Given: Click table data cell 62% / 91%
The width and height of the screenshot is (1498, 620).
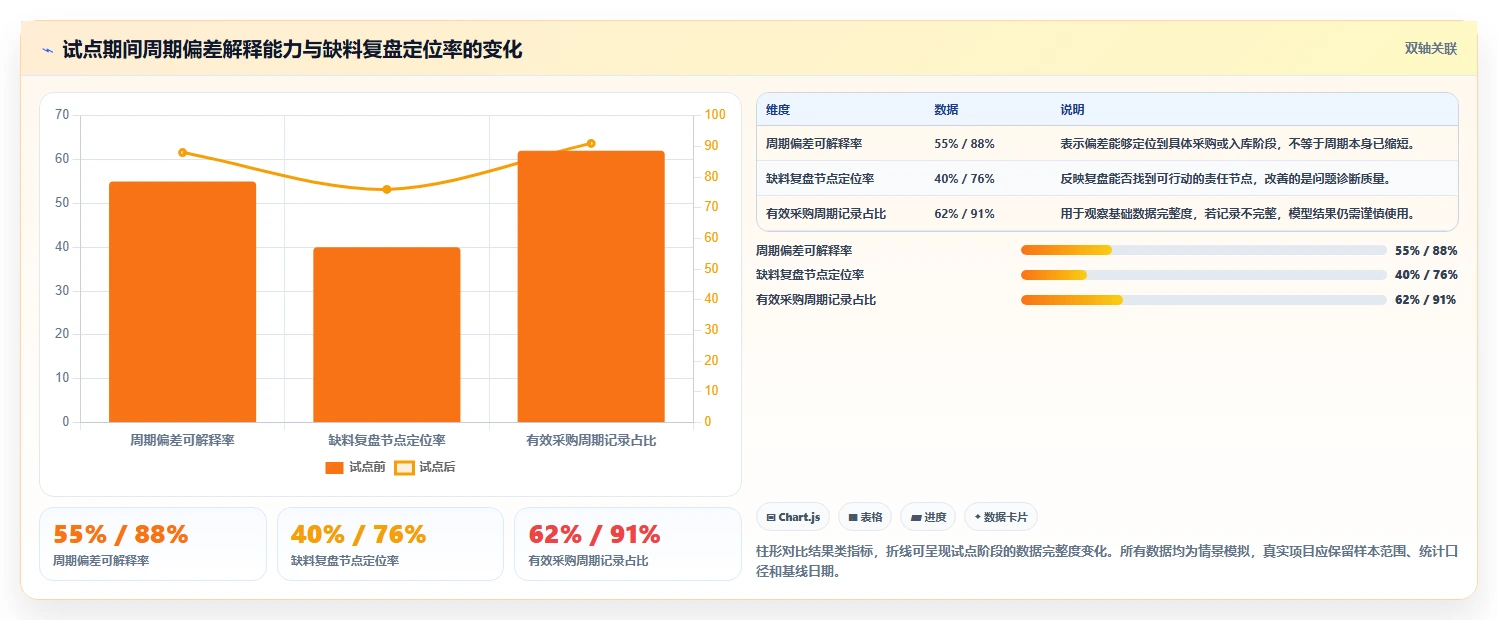Looking at the screenshot, I should click(x=964, y=214).
